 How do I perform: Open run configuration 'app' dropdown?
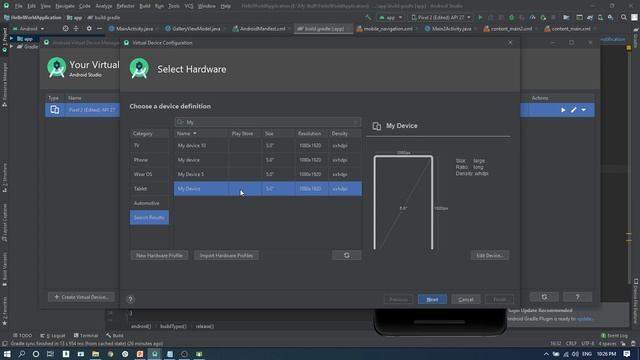(x=391, y=18)
